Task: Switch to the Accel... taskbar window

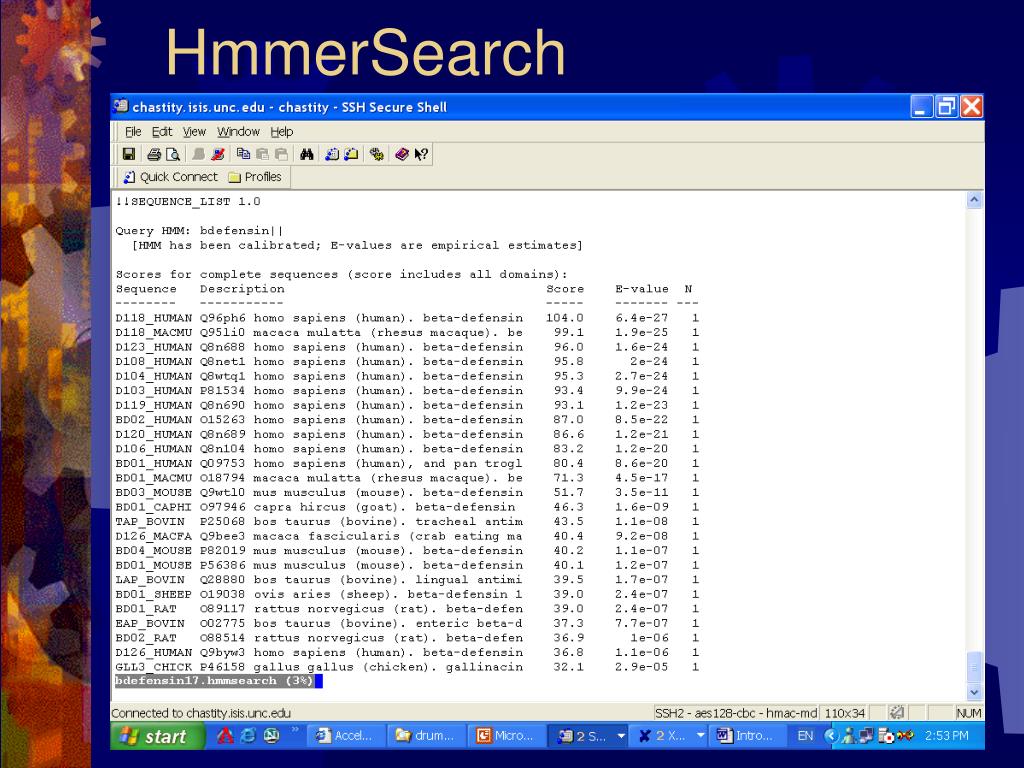Action: pyautogui.click(x=345, y=736)
